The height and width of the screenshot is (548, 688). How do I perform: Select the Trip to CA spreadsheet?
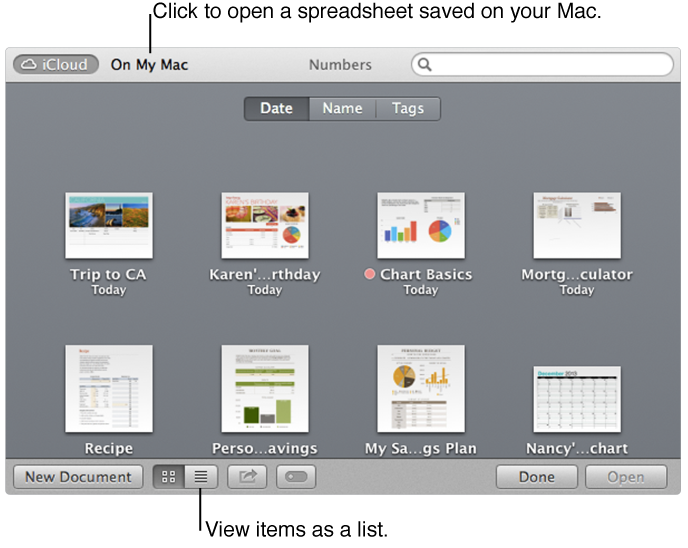109,225
